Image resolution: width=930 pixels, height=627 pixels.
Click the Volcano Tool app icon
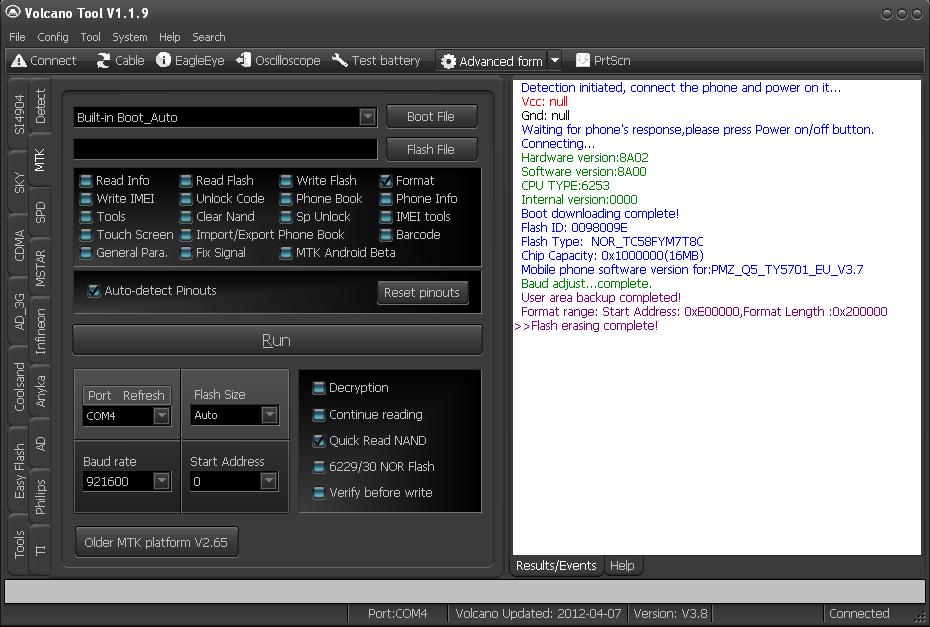click(x=13, y=13)
